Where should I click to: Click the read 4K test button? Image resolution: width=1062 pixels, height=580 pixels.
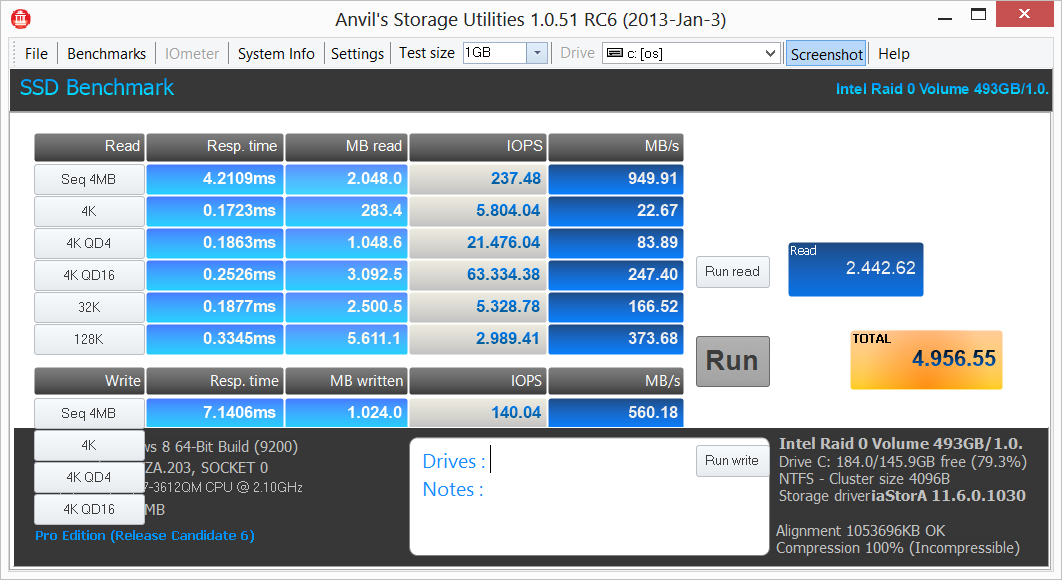[89, 211]
